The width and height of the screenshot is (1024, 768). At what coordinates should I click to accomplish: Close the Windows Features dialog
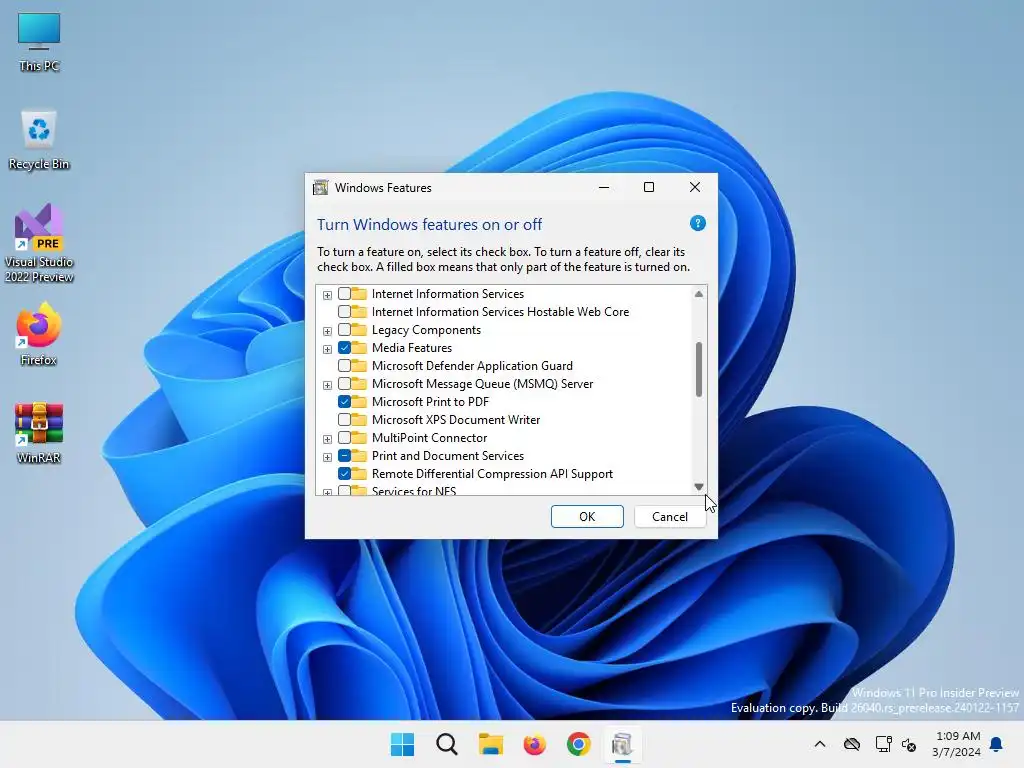[695, 187]
